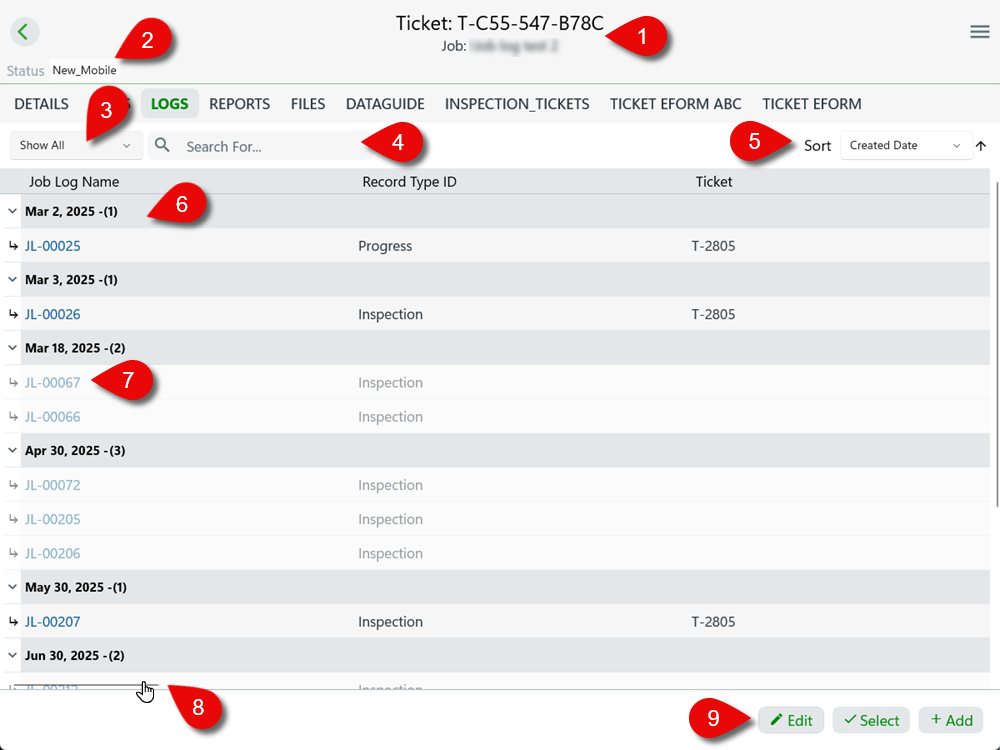The image size is (1000, 750).
Task: Click the Sort label
Action: click(817, 145)
